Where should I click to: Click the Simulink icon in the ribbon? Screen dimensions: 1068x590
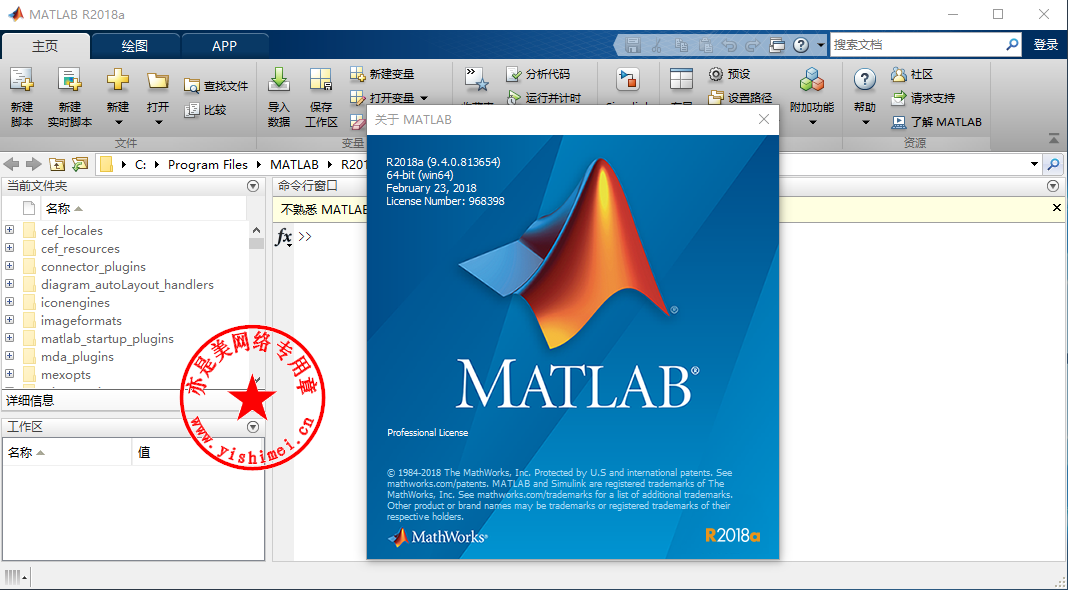point(627,80)
